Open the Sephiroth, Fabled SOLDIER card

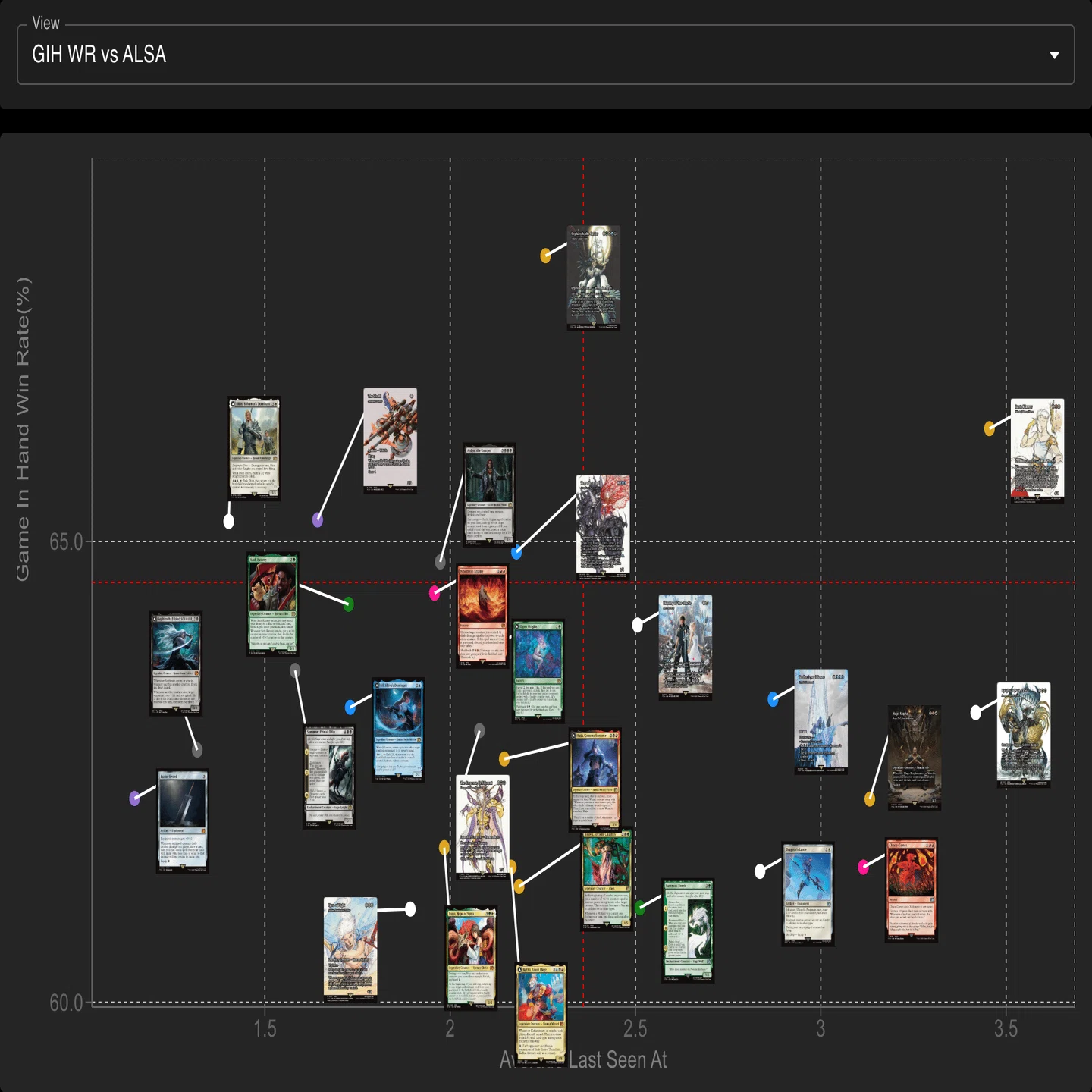pyautogui.click(x=176, y=664)
